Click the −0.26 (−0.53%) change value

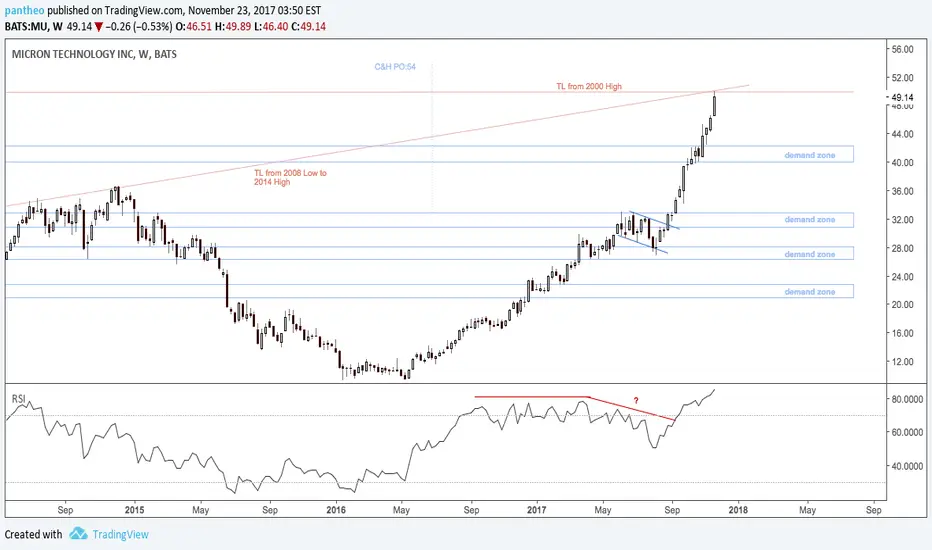(139, 27)
